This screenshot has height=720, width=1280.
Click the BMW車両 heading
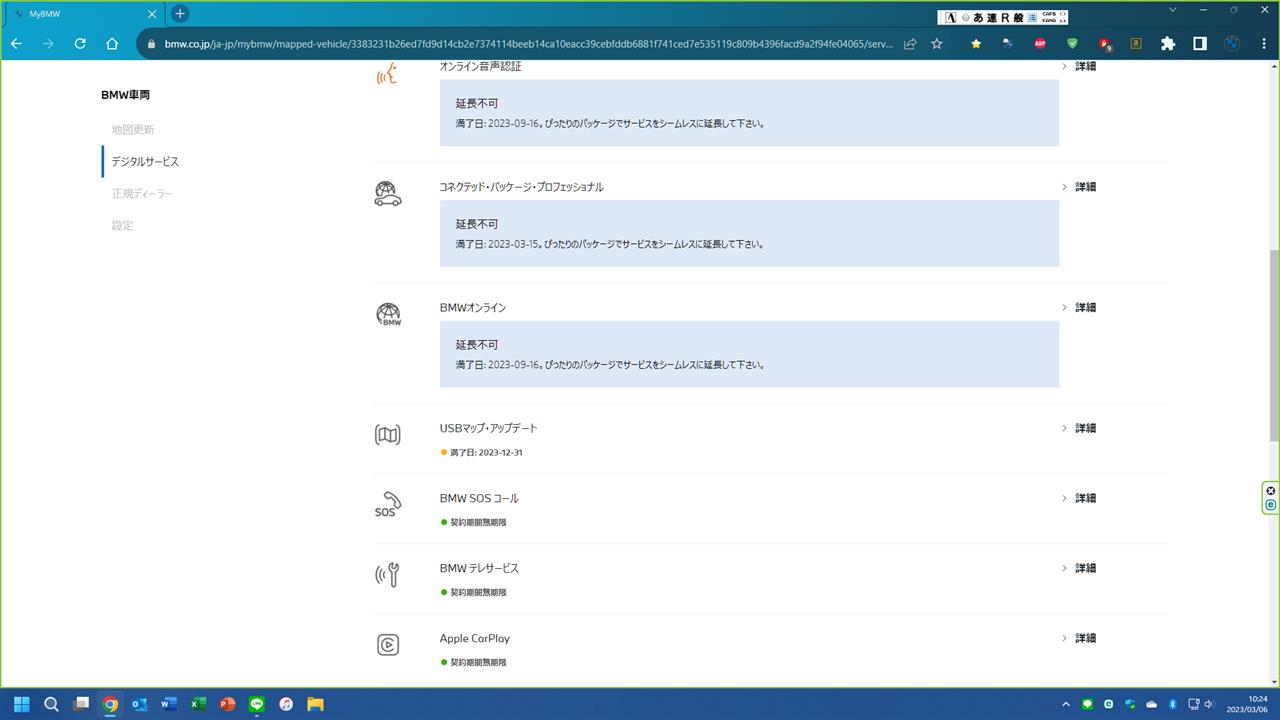tap(125, 95)
